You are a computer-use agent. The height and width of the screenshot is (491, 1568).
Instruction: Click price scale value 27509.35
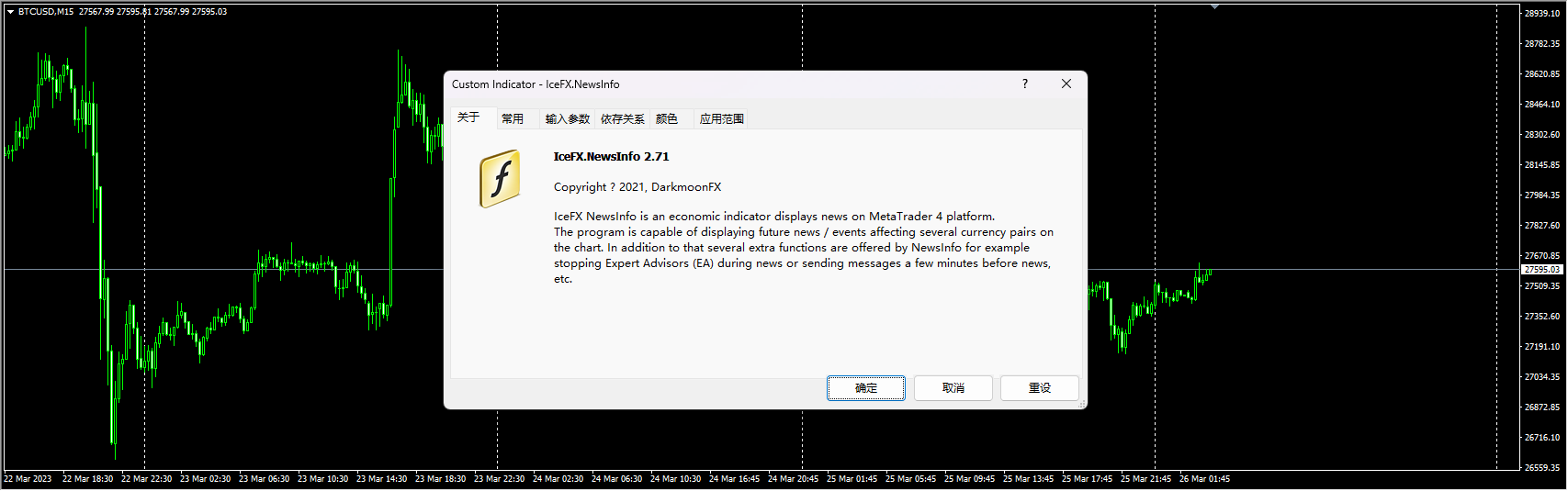(1542, 286)
